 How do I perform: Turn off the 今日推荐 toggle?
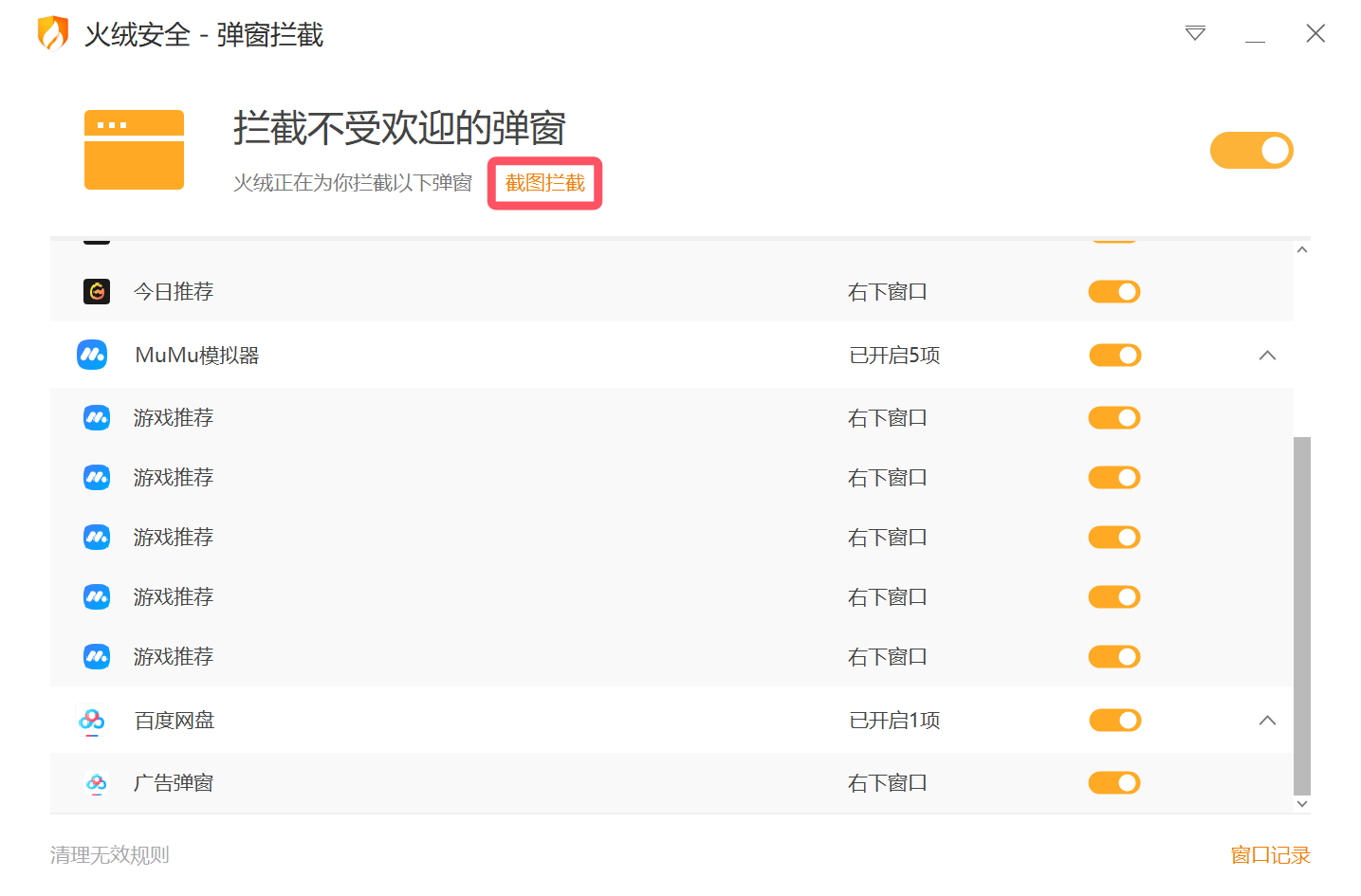(x=1114, y=292)
